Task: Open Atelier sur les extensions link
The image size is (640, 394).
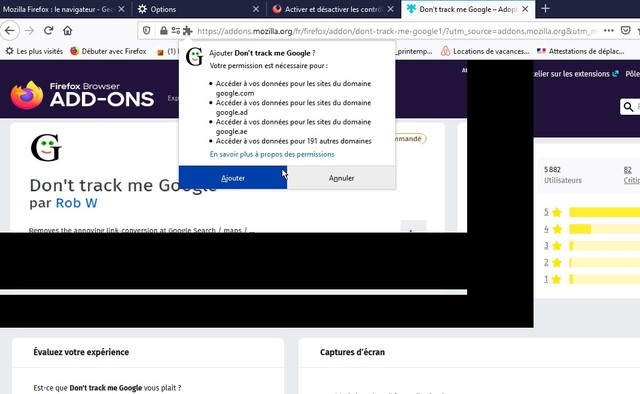Action: (576, 74)
